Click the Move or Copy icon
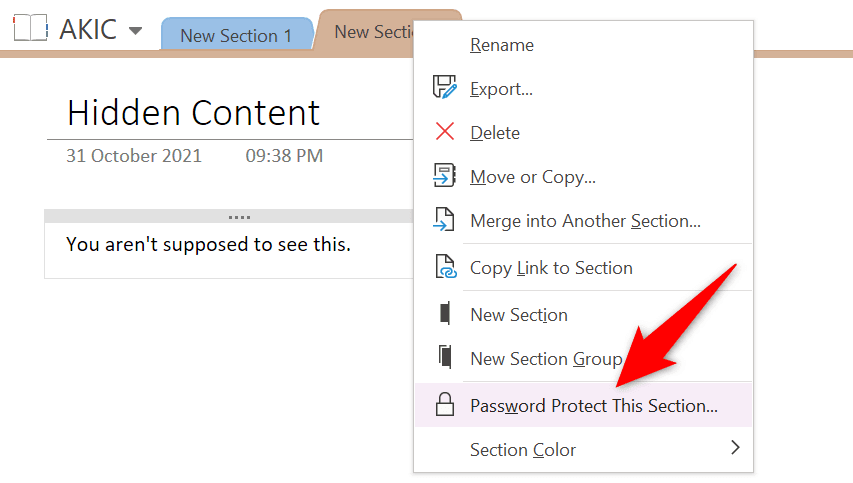The image size is (853, 483). (x=444, y=177)
